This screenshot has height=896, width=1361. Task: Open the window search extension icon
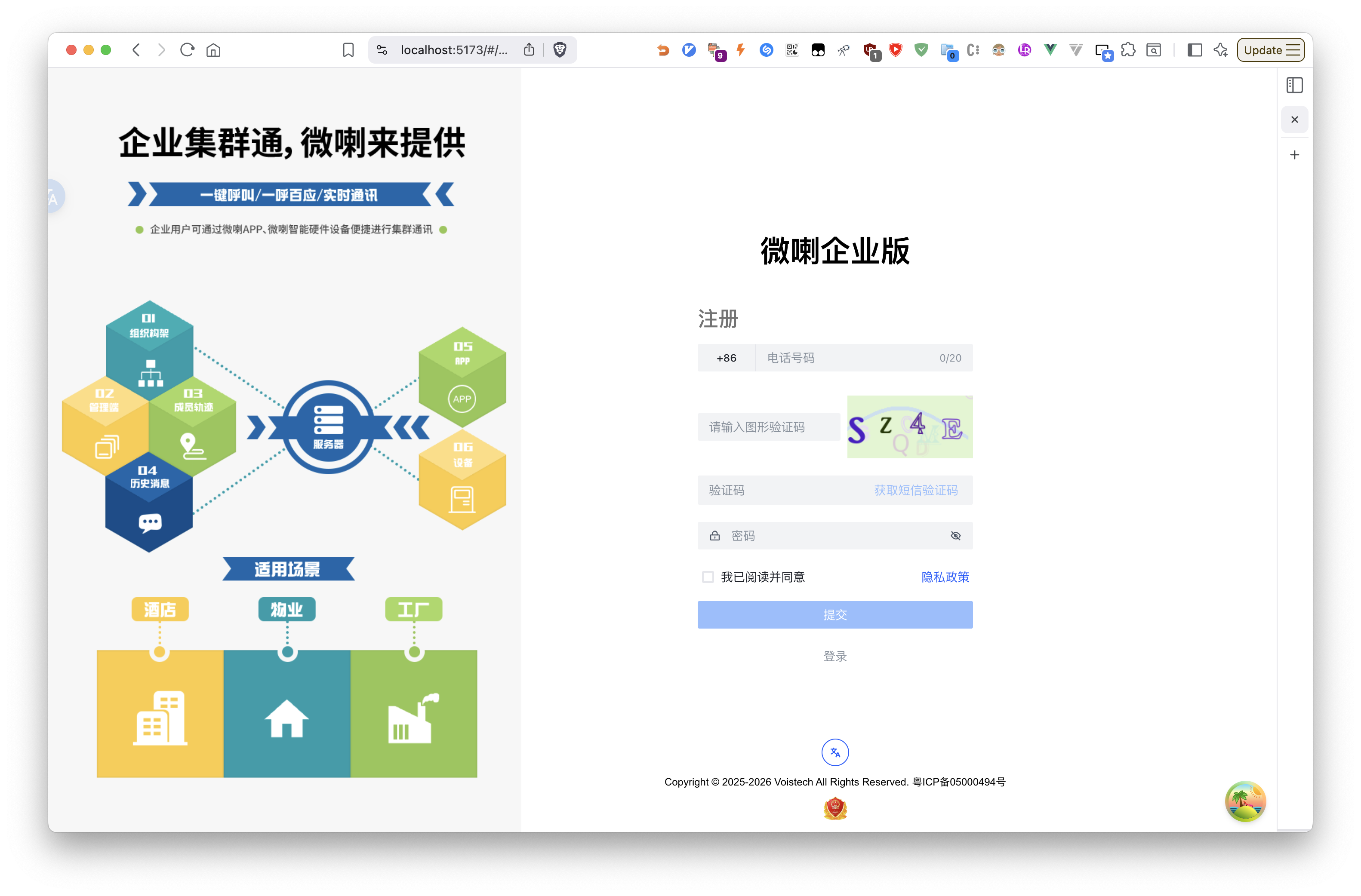[x=1154, y=50]
